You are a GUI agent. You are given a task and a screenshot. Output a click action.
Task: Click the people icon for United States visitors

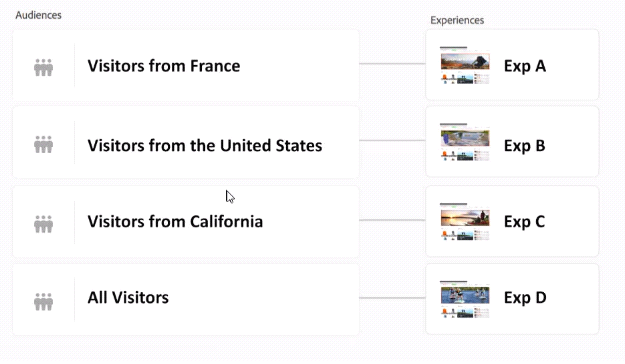pyautogui.click(x=43, y=144)
